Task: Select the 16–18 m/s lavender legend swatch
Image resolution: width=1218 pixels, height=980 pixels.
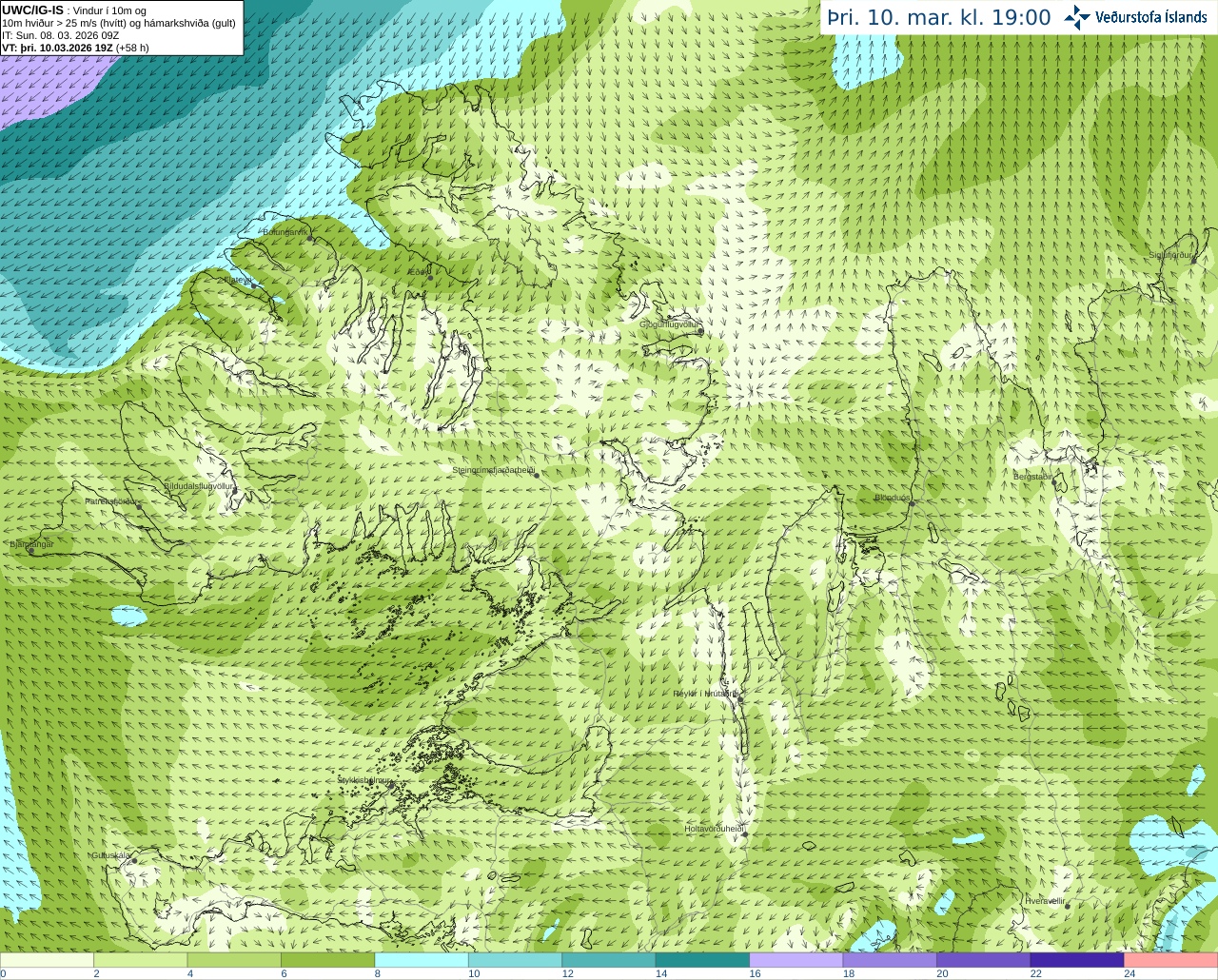Action: pos(796,960)
